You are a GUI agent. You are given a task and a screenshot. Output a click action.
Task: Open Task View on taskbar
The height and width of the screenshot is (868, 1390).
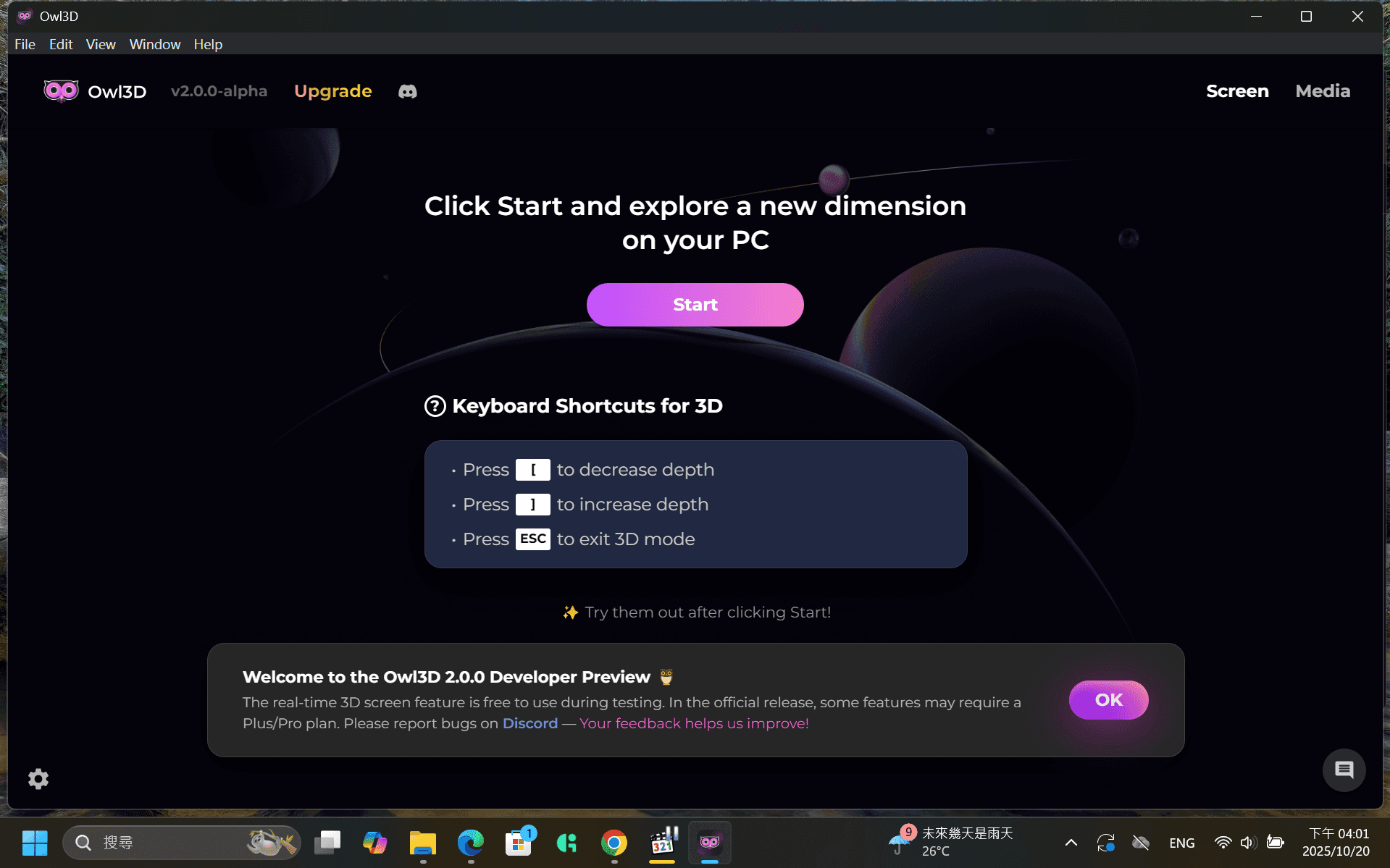pyautogui.click(x=327, y=843)
